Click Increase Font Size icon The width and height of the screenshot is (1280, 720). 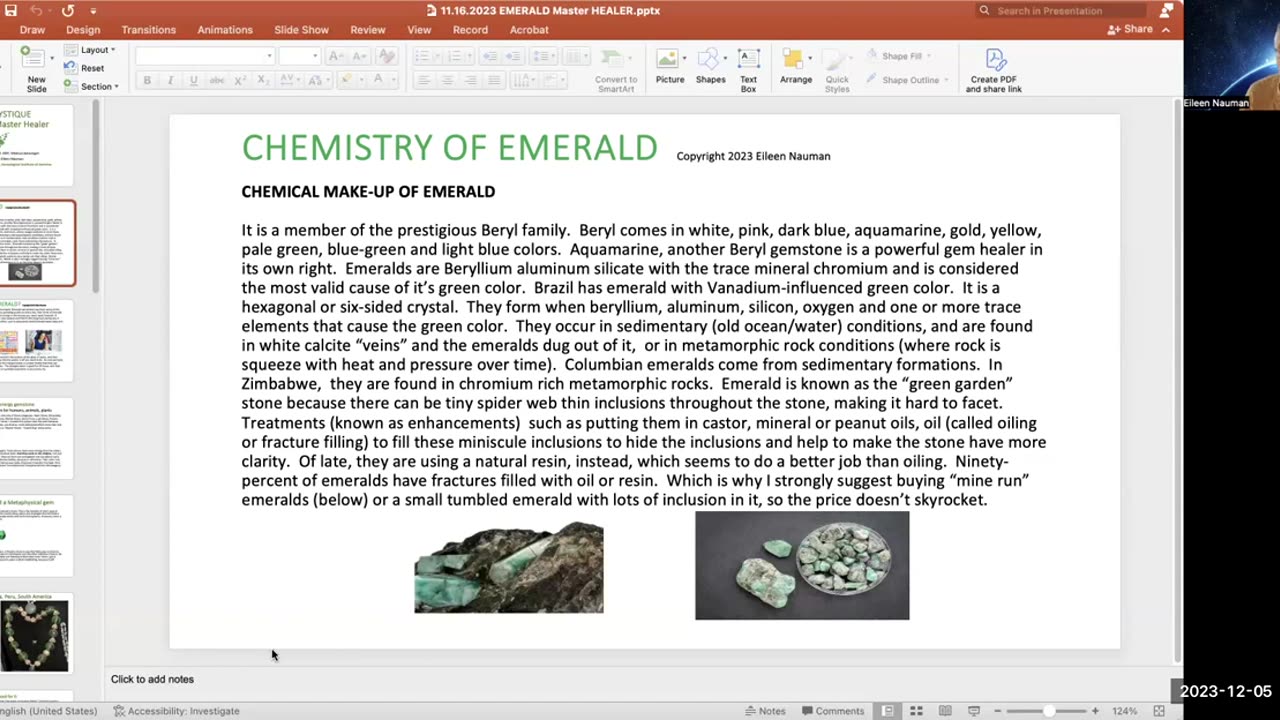click(x=336, y=56)
